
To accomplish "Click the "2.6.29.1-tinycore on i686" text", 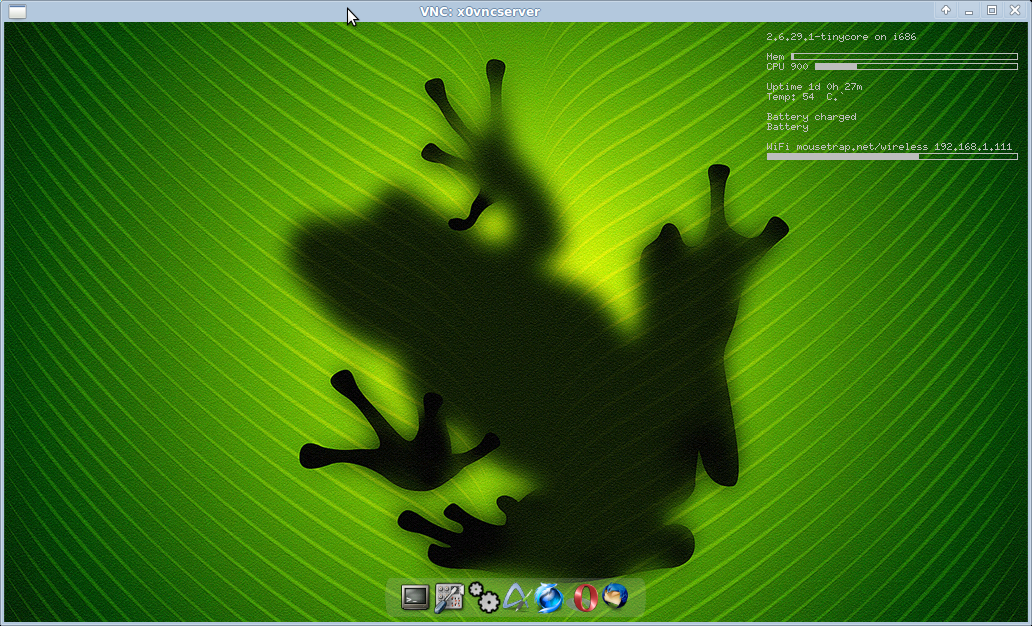I will 841,37.
